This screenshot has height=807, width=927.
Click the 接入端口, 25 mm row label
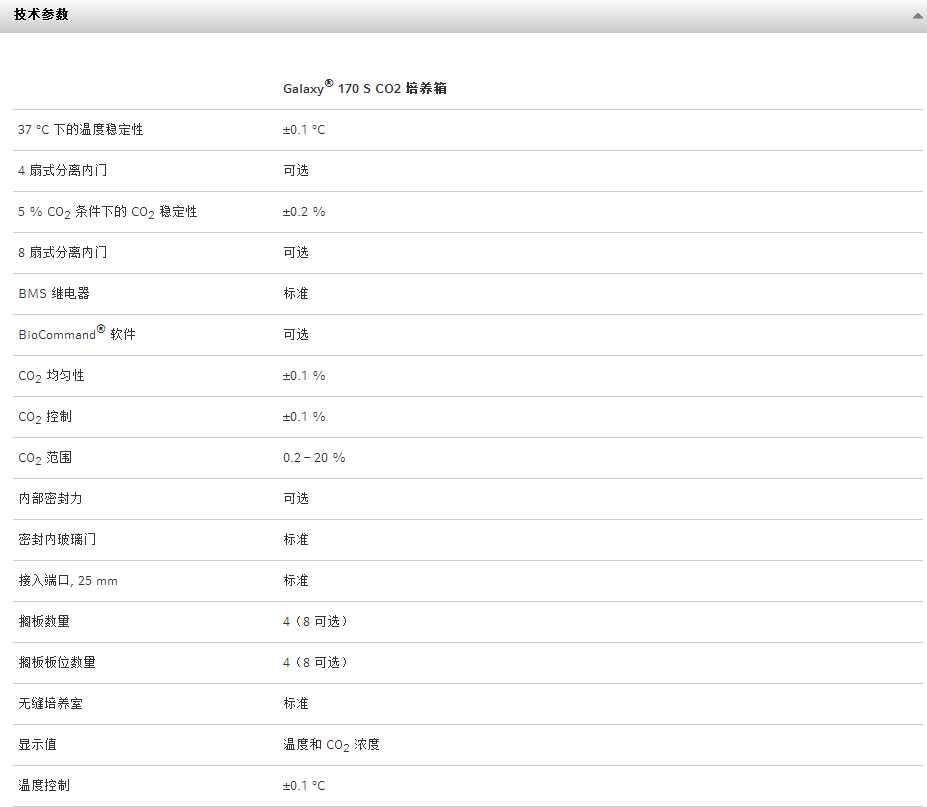point(68,581)
